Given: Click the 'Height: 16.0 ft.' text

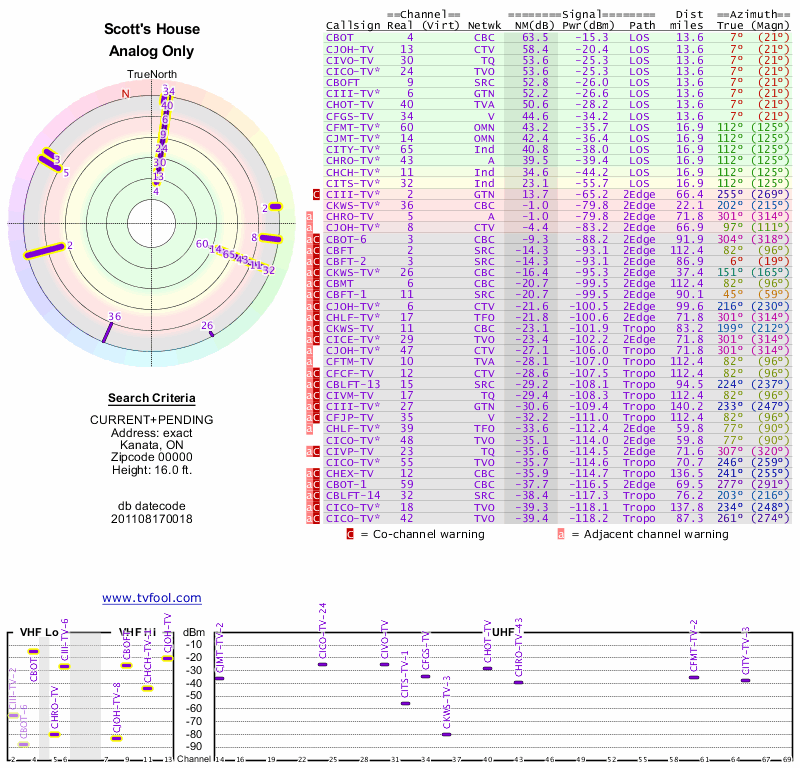Looking at the screenshot, I should click(x=152, y=470).
